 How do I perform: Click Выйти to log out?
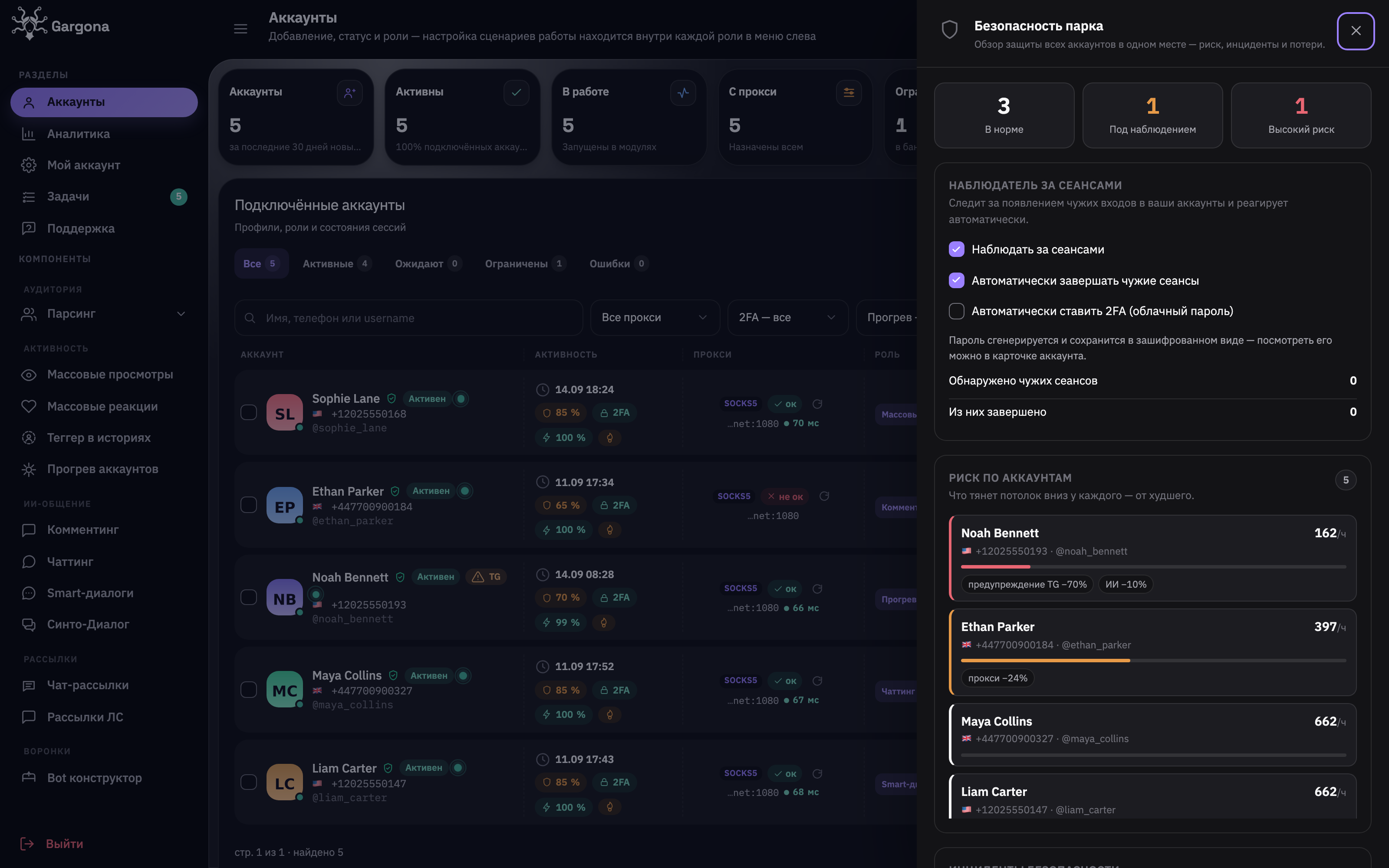[x=52, y=843]
